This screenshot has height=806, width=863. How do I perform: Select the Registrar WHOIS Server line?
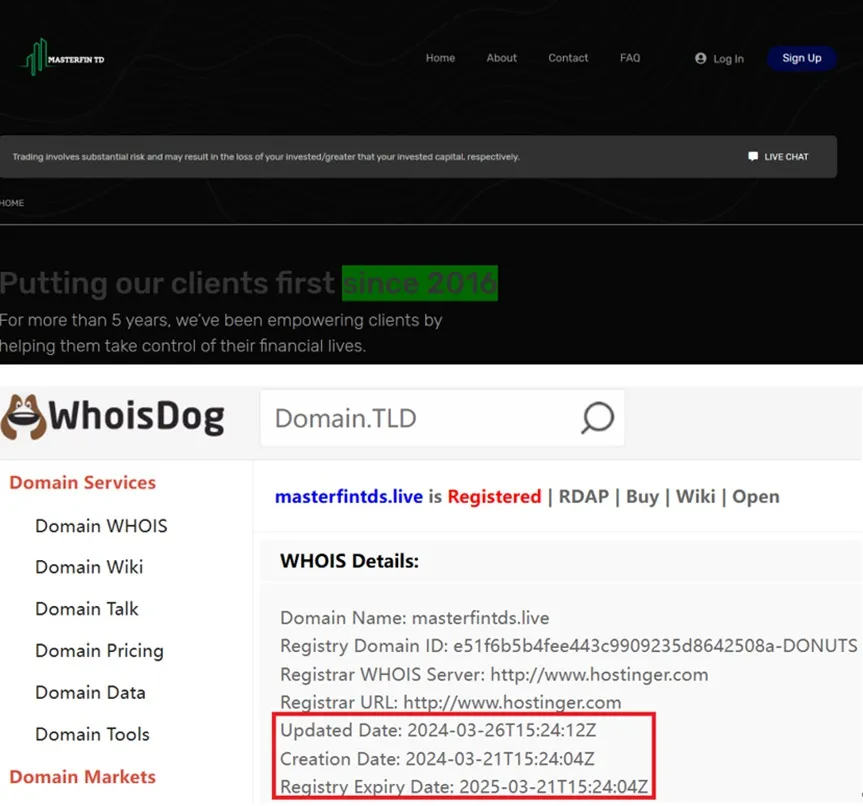tap(494, 674)
